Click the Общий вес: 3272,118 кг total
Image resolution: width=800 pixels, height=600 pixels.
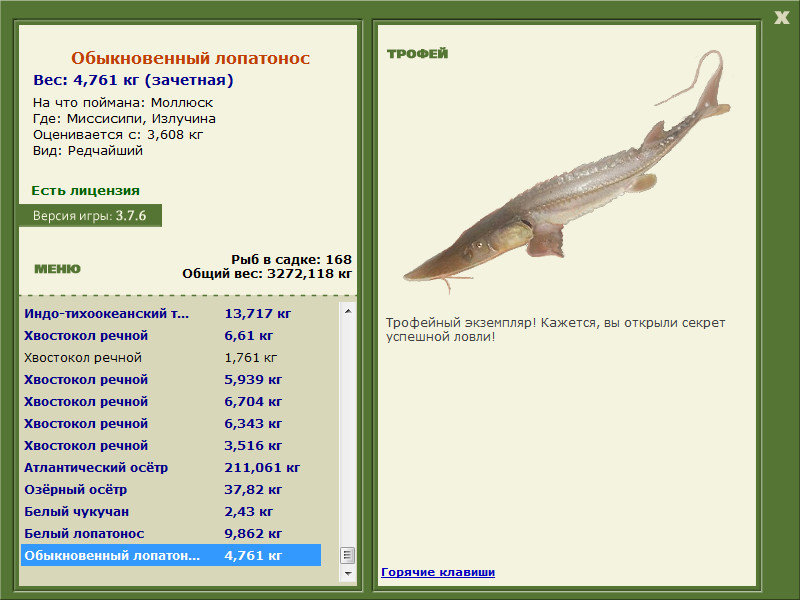click(x=267, y=273)
